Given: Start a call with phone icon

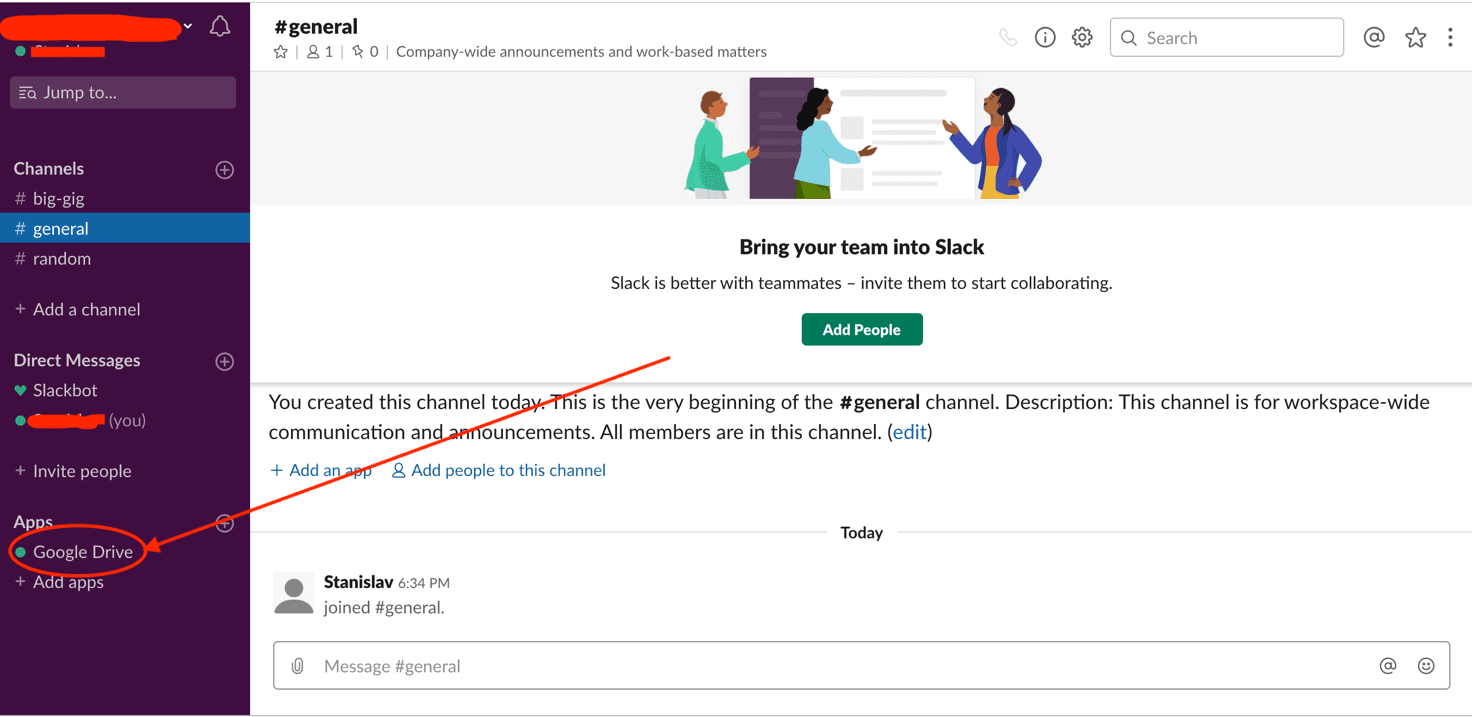Looking at the screenshot, I should point(1008,38).
